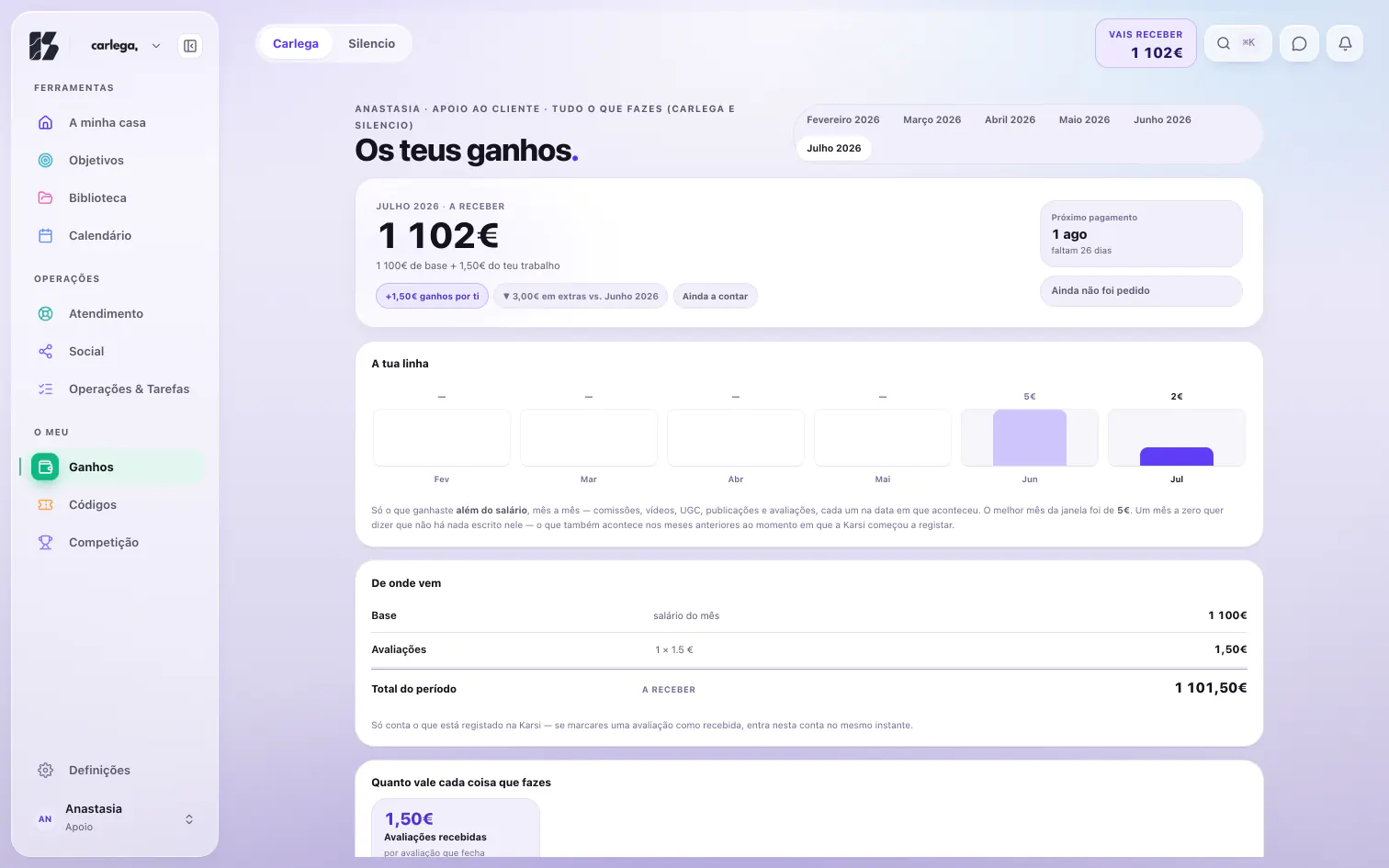
Task: Click the Base row 1 100€ amount
Action: coord(1227,615)
